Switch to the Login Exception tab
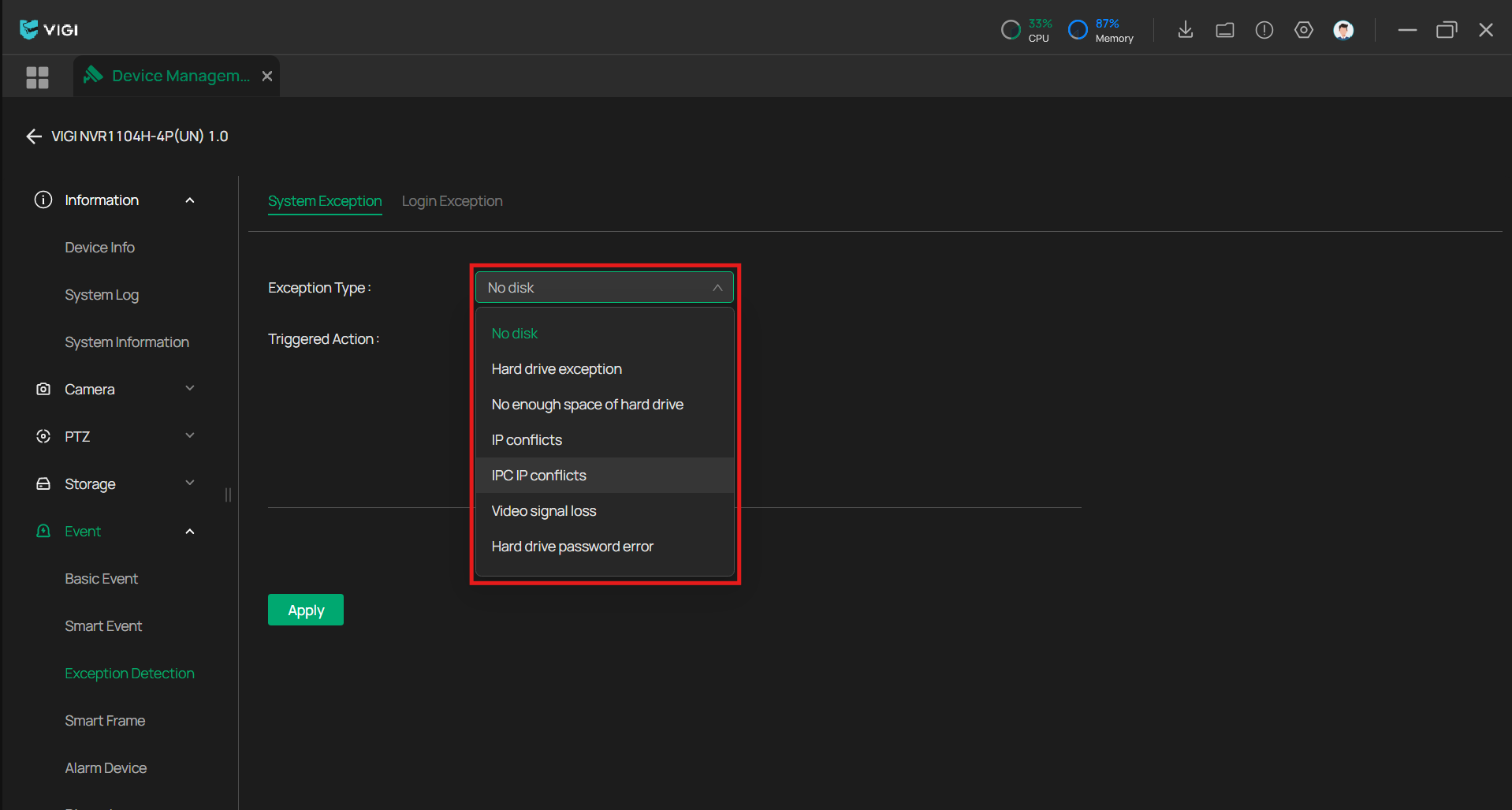Viewport: 1512px width, 810px height. coord(452,201)
